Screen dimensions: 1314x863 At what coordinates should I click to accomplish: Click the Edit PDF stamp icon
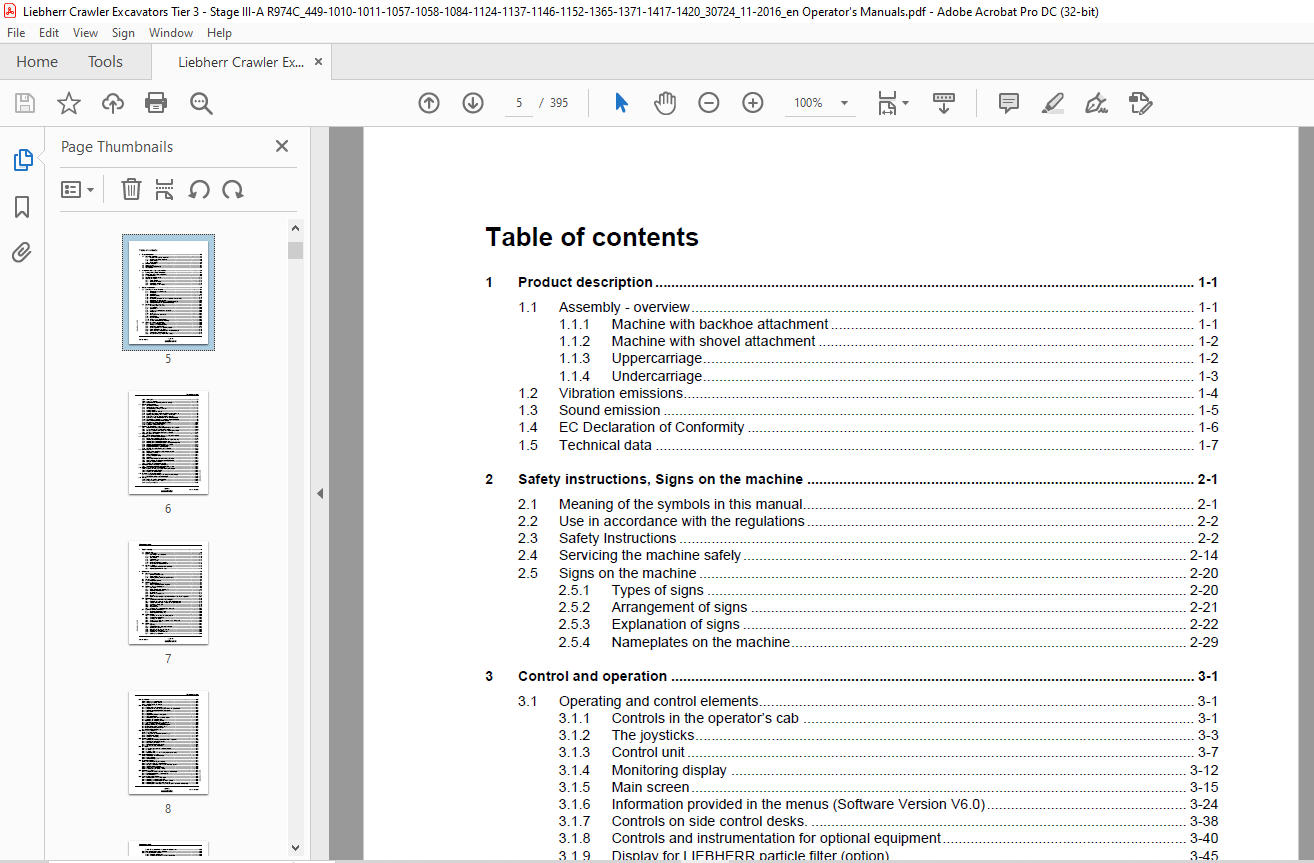(1140, 103)
